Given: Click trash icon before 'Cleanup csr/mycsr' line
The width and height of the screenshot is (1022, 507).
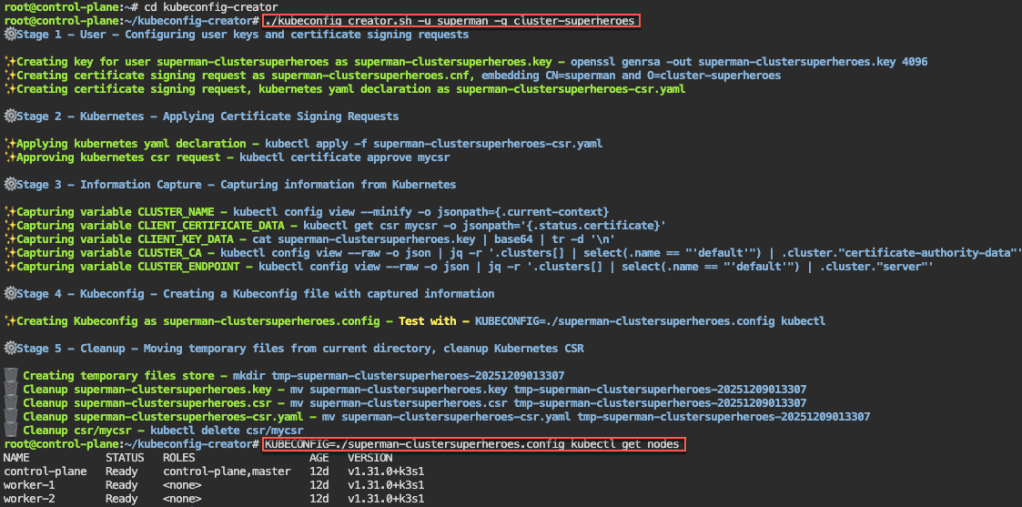Looking at the screenshot, I should click(10, 430).
